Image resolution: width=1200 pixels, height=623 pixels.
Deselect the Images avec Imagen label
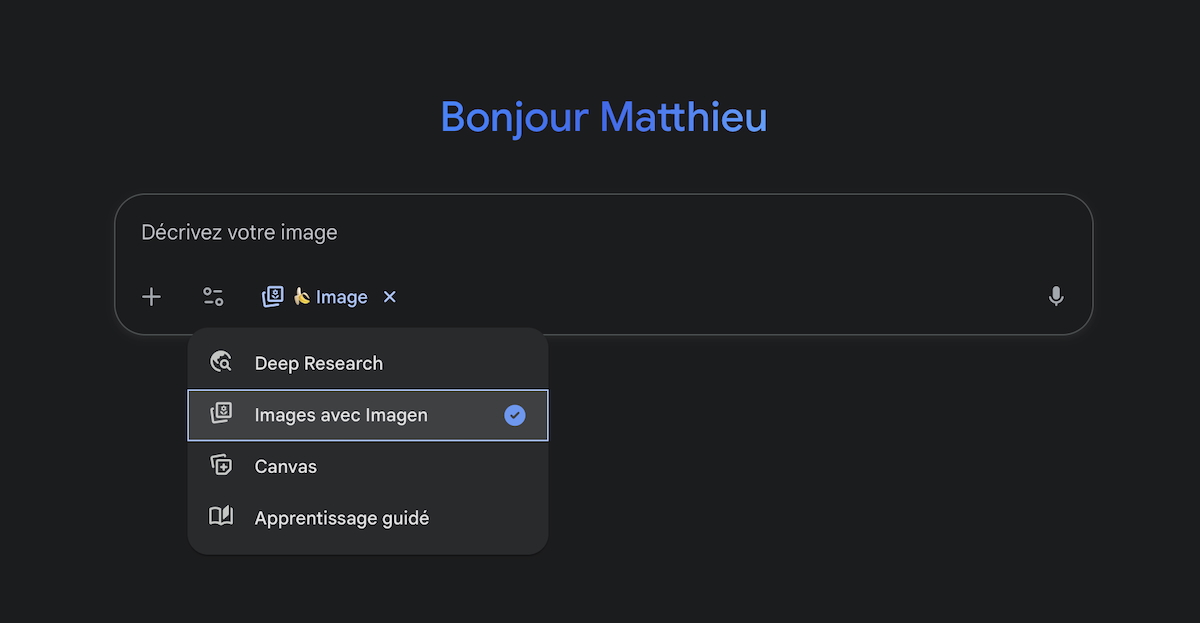tap(341, 415)
